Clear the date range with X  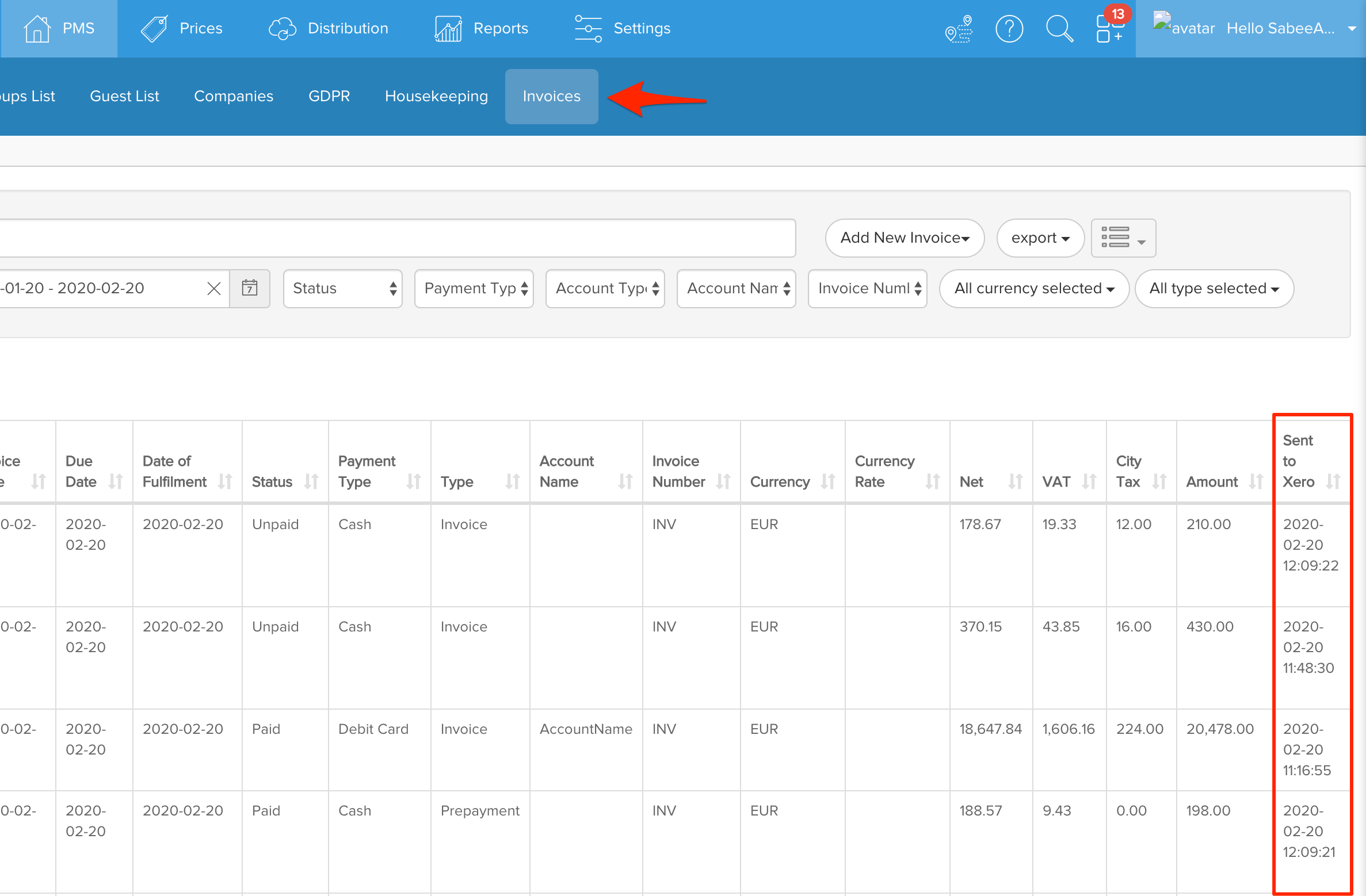pos(214,288)
